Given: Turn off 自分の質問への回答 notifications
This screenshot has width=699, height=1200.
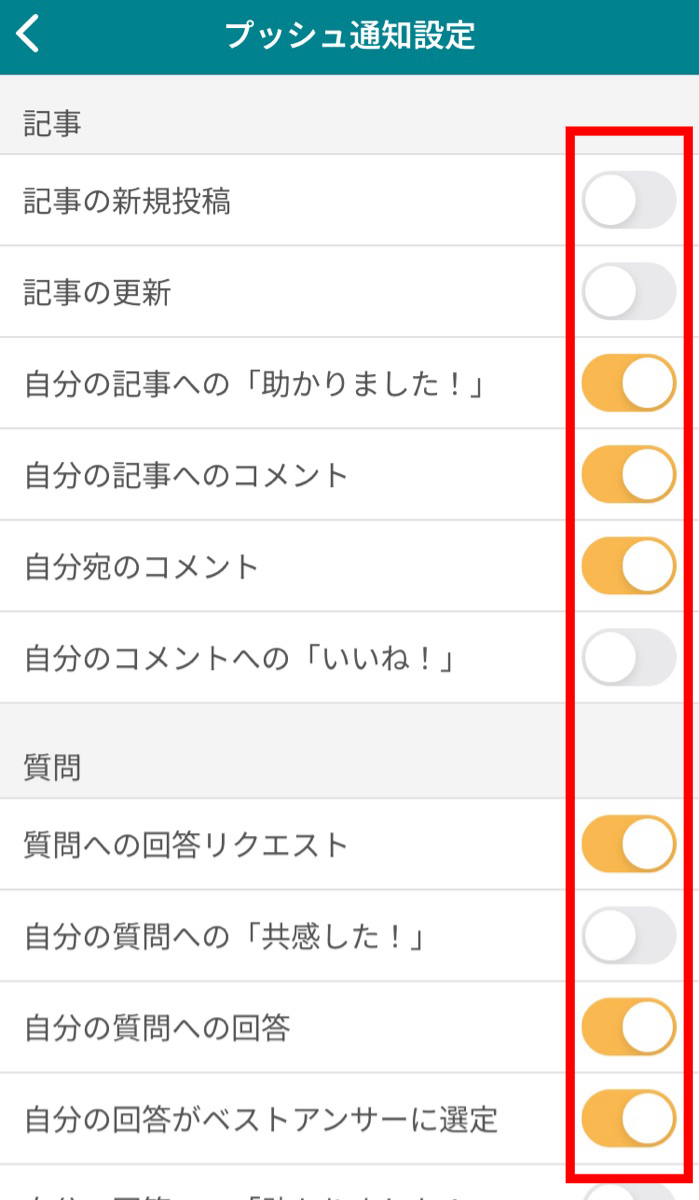Looking at the screenshot, I should (x=629, y=1027).
